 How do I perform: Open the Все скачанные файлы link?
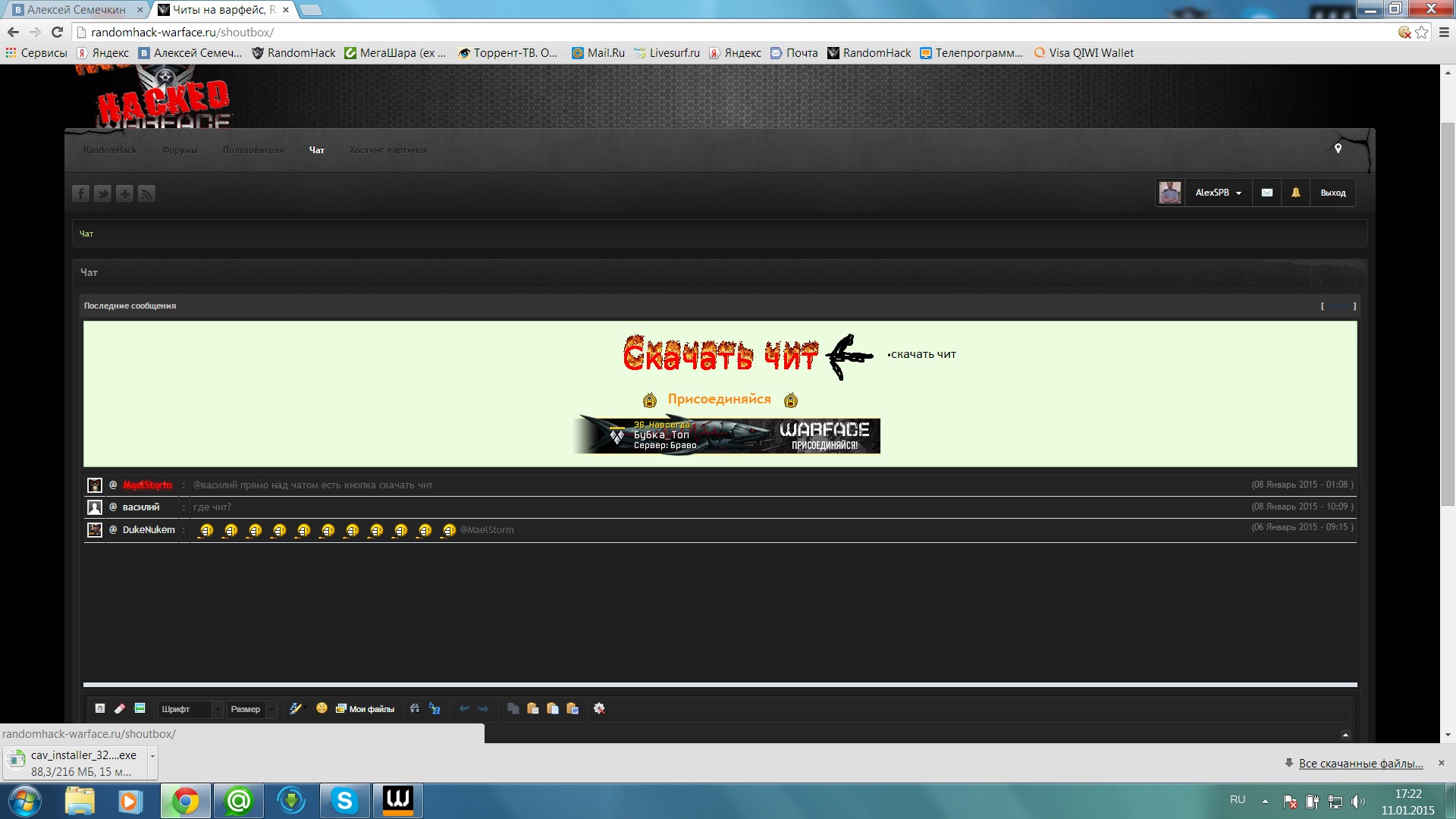pos(1360,763)
